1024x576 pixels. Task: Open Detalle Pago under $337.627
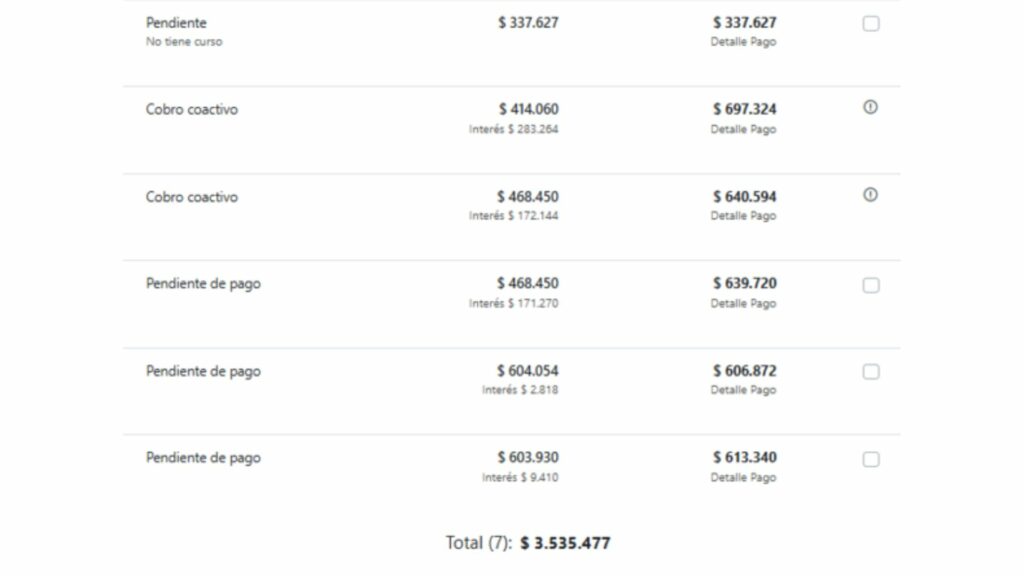743,42
